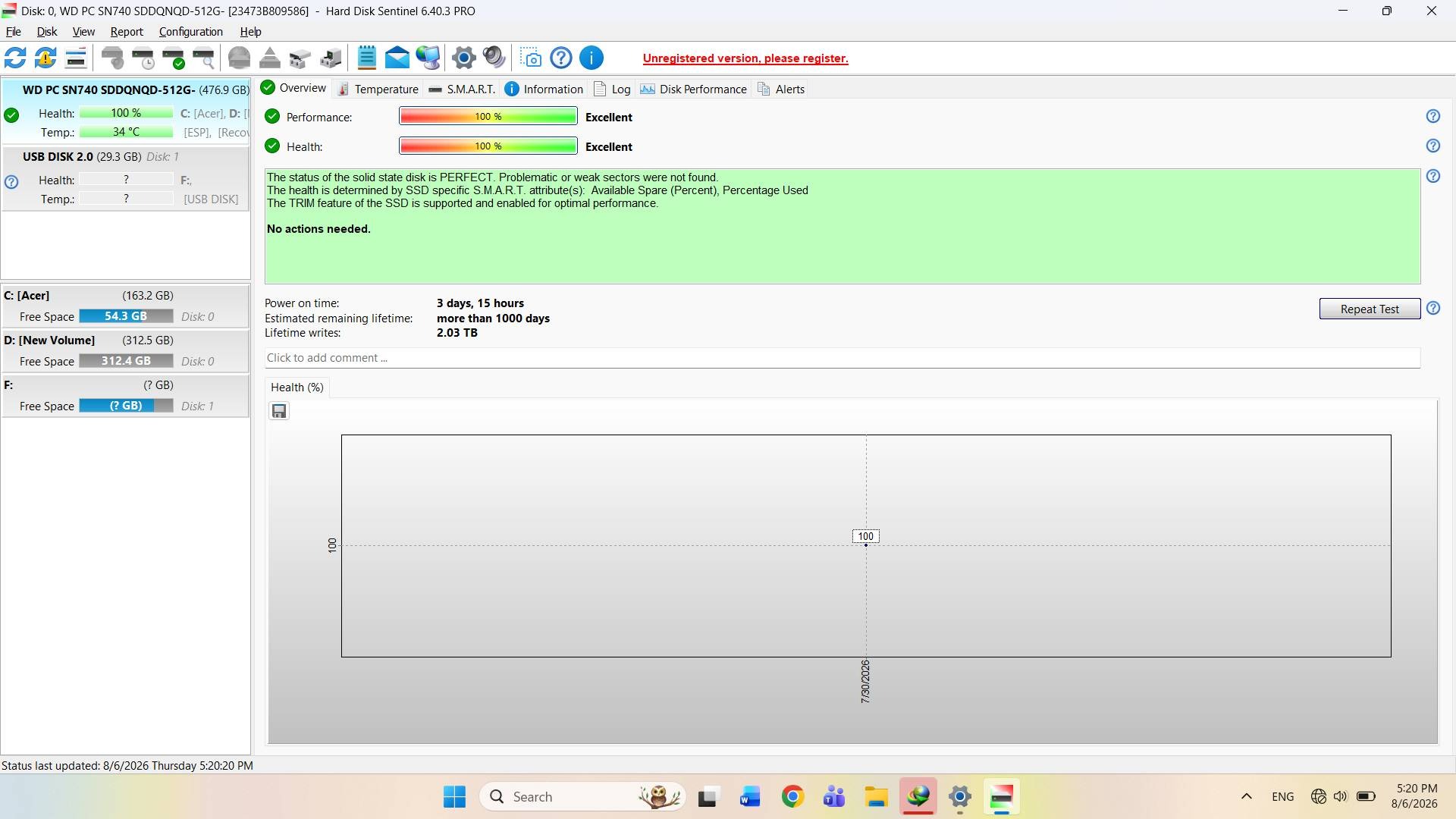
Task: Open the File menu
Action: pos(14,32)
